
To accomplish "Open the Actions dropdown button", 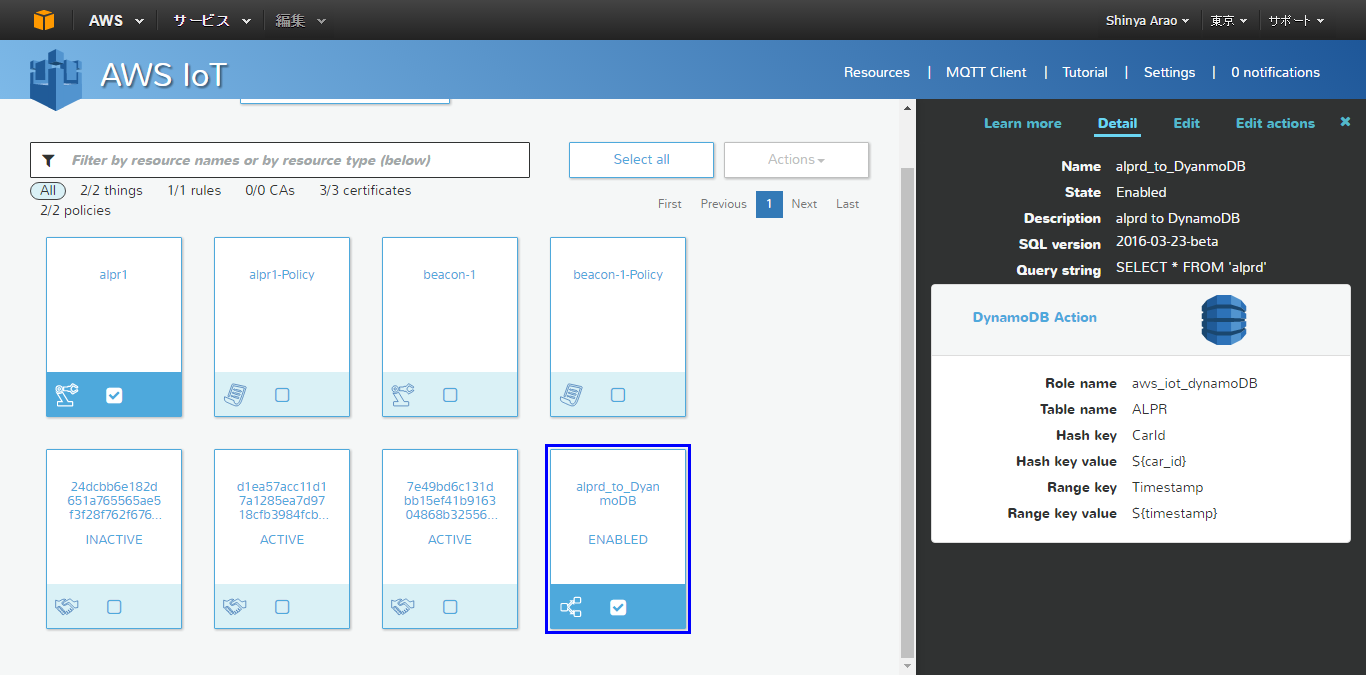I will click(796, 160).
